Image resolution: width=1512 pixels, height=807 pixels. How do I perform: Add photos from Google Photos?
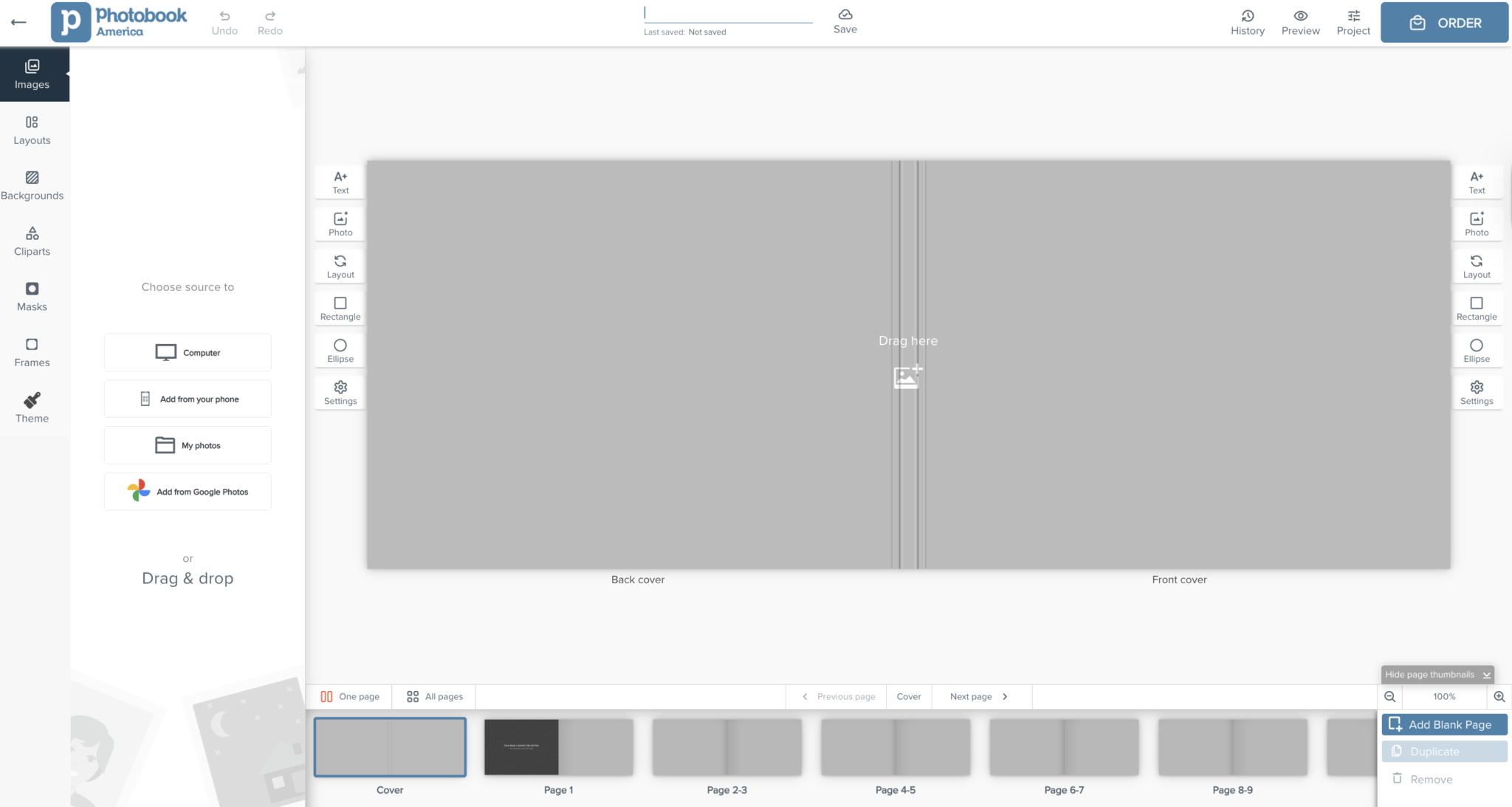pos(188,491)
